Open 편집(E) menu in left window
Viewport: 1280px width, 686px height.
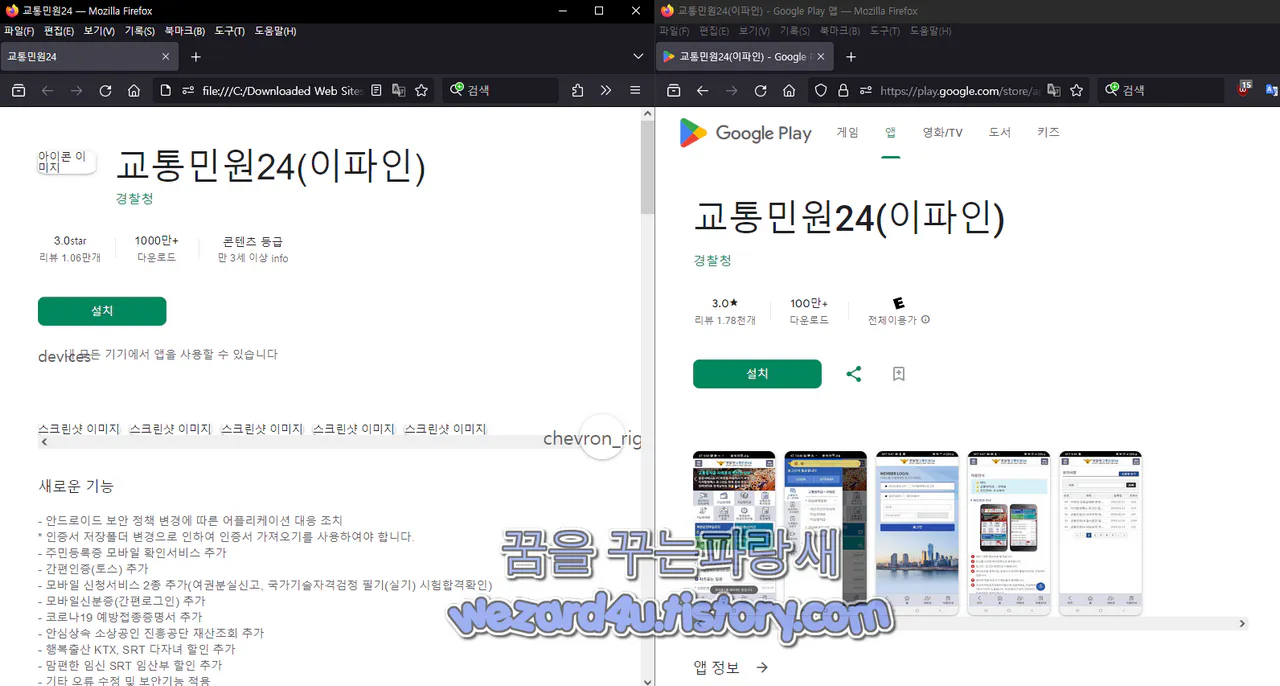point(59,31)
